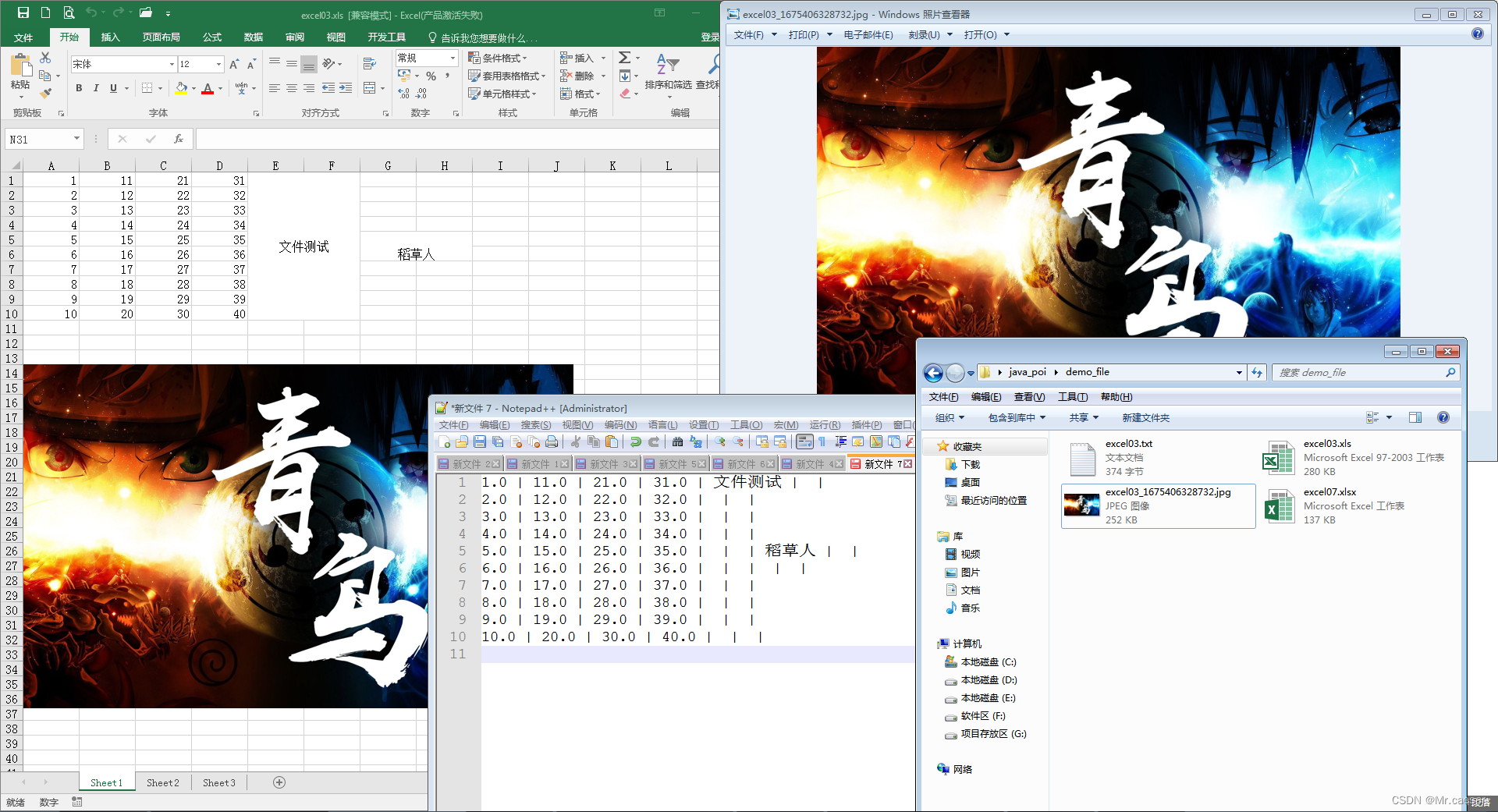Open the font name dropdown showing 宋体
1498x812 pixels.
point(171,64)
